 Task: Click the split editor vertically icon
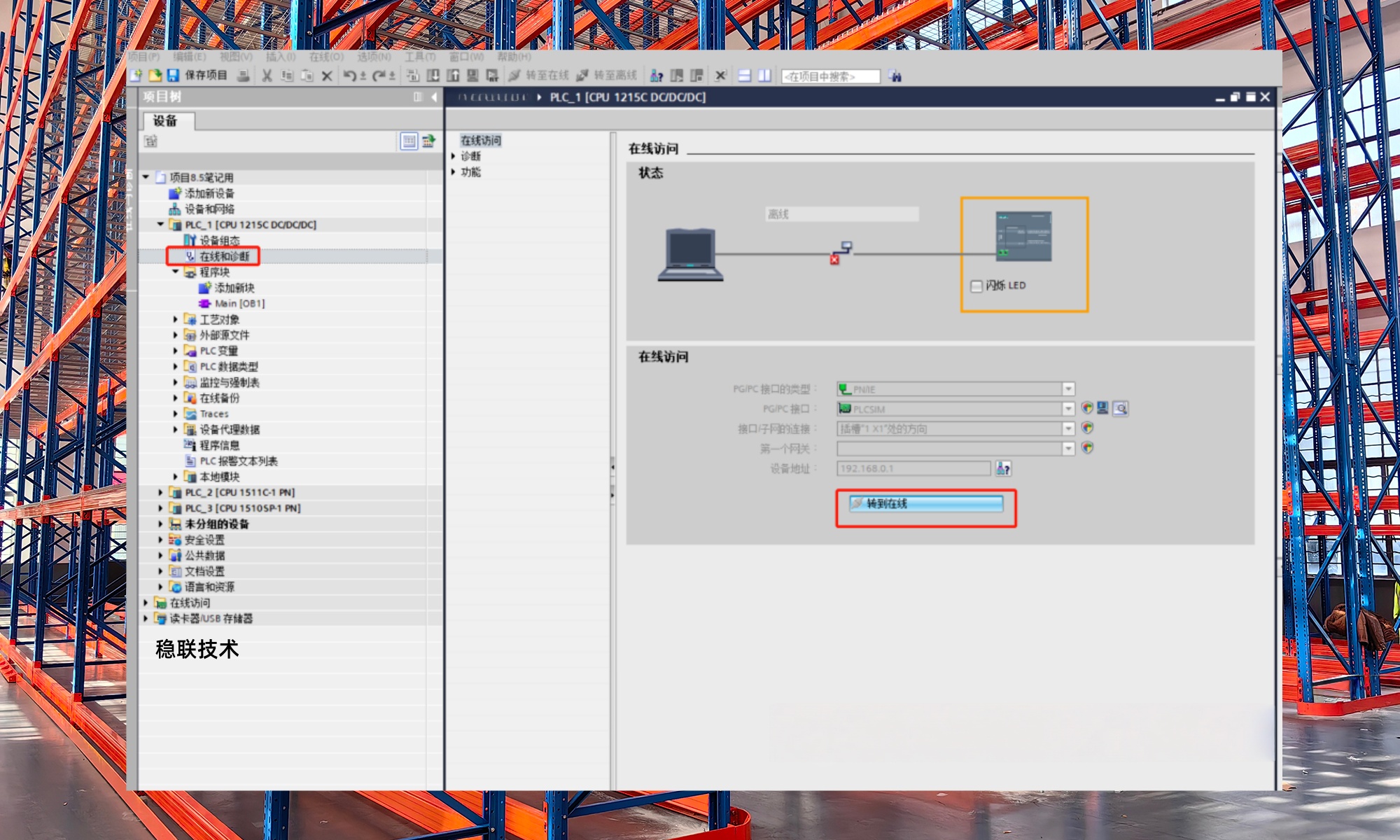pos(764,76)
